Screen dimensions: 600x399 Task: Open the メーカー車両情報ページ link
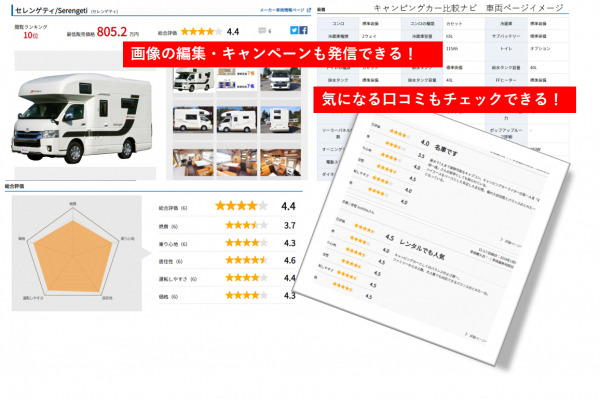pyautogui.click(x=282, y=10)
